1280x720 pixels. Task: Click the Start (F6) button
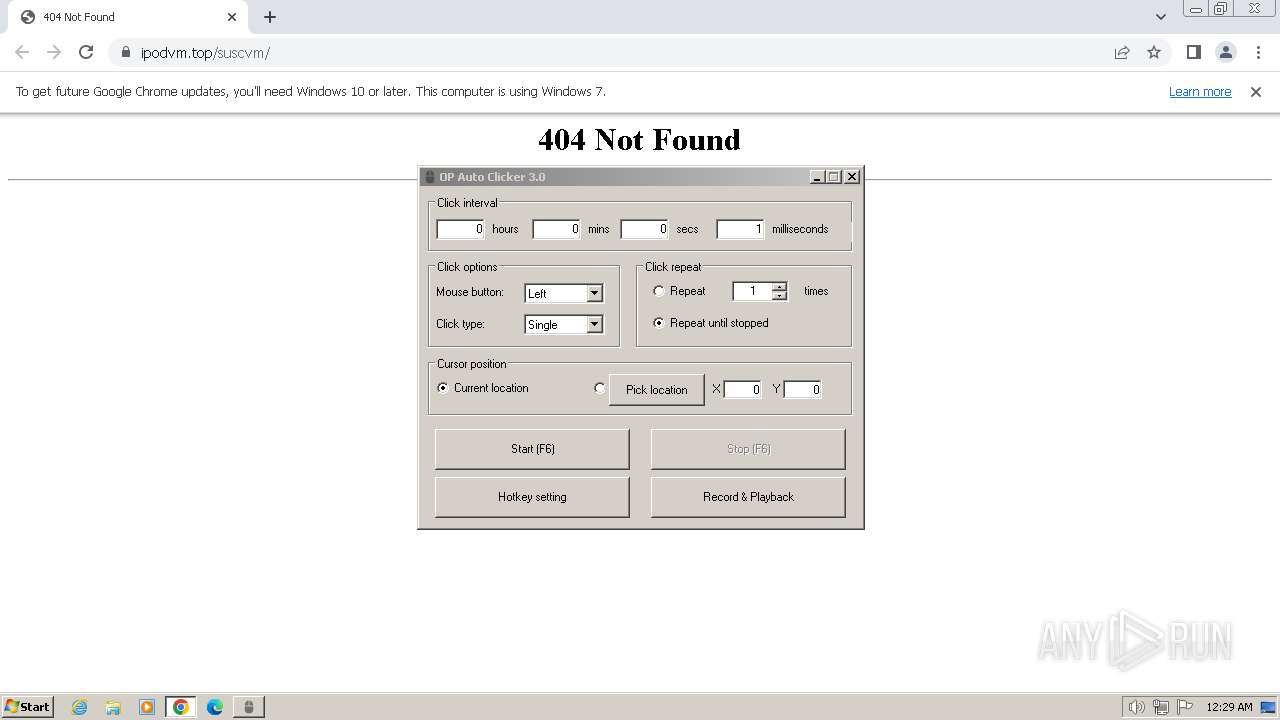[532, 449]
